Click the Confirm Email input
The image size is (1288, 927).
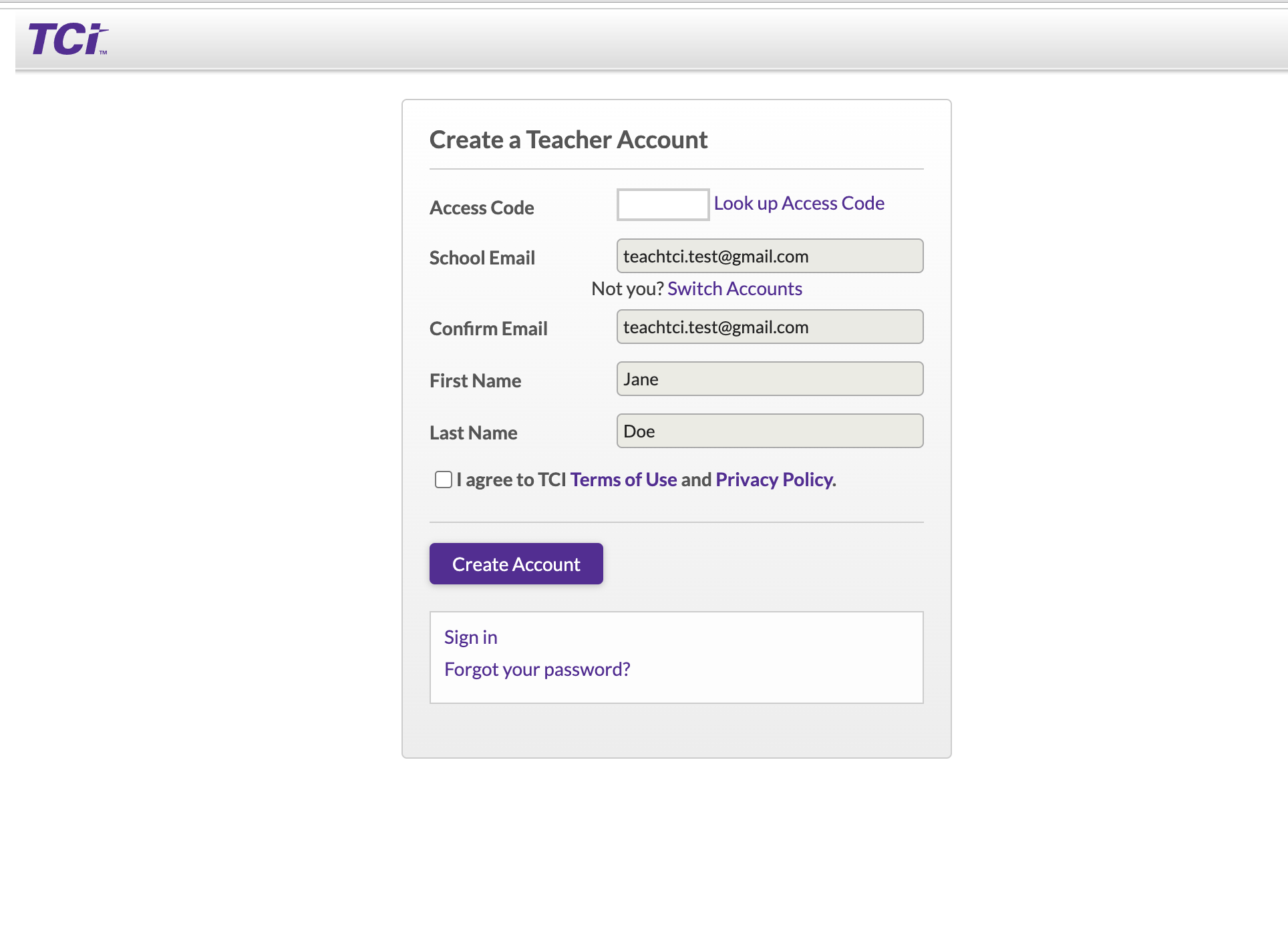[x=769, y=327]
